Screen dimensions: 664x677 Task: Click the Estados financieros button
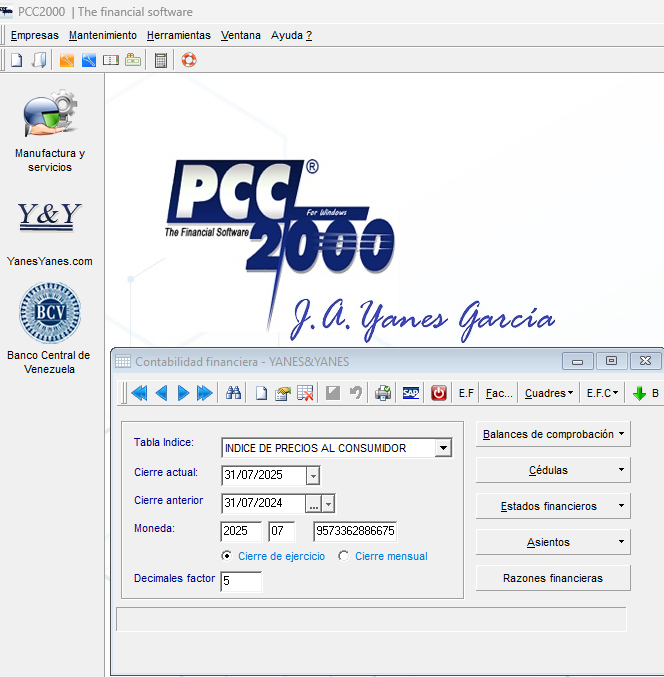553,506
